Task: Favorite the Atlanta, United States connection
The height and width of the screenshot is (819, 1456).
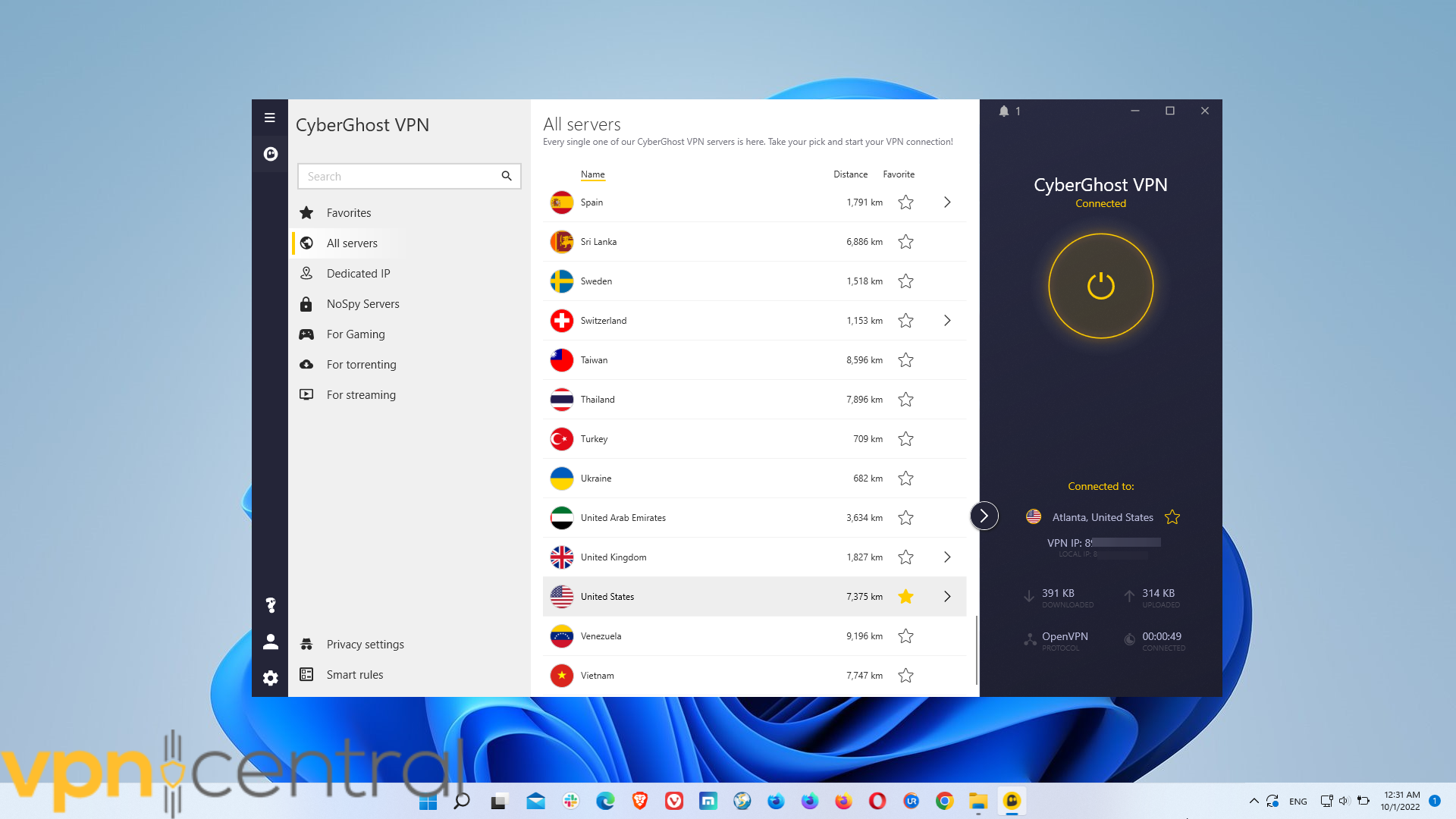Action: pyautogui.click(x=1172, y=517)
